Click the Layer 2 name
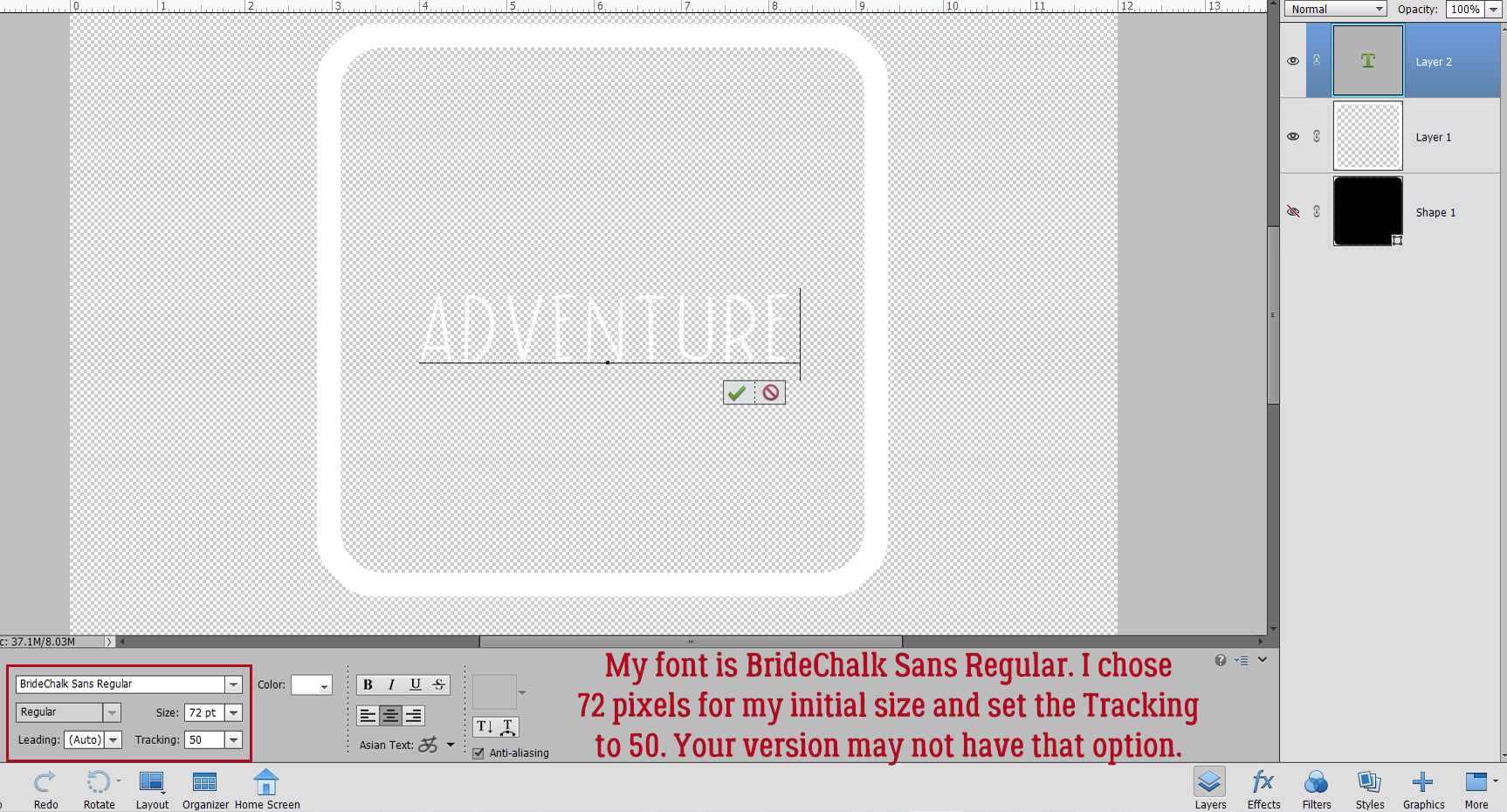Image resolution: width=1507 pixels, height=812 pixels. click(1434, 62)
